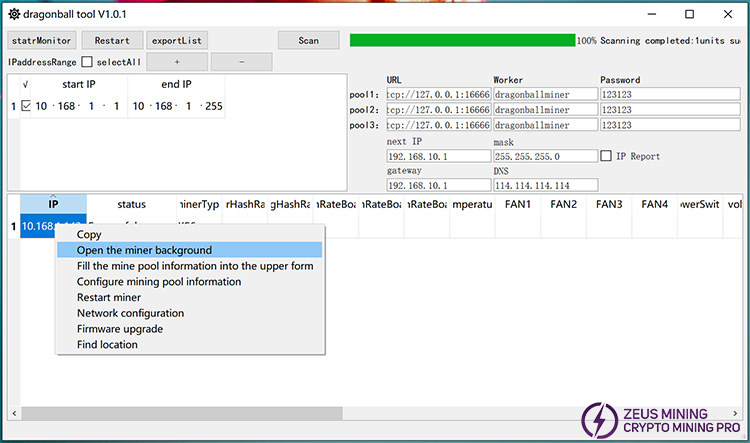Toggle the selectAll checkbox
The width and height of the screenshot is (750, 443).
coord(86,62)
